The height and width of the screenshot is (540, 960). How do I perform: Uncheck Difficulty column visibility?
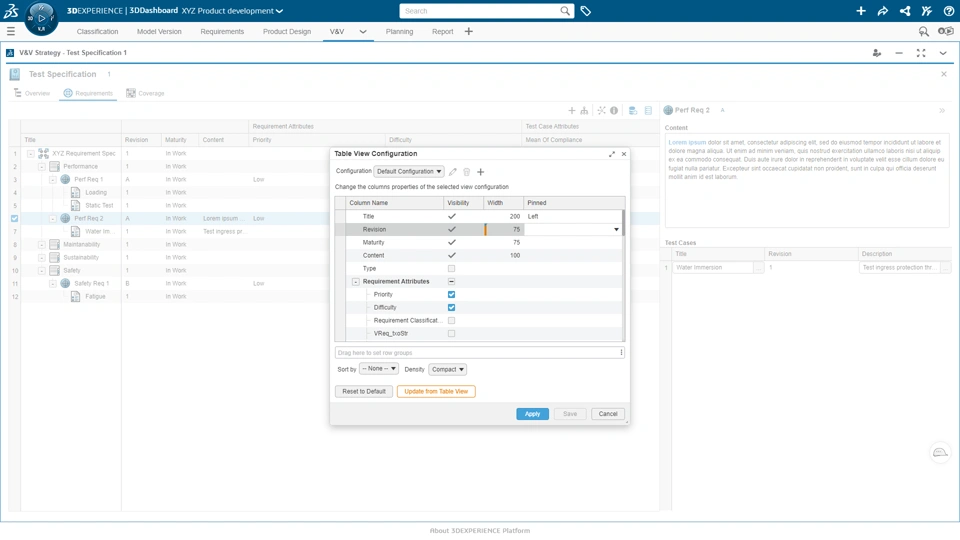(451, 307)
